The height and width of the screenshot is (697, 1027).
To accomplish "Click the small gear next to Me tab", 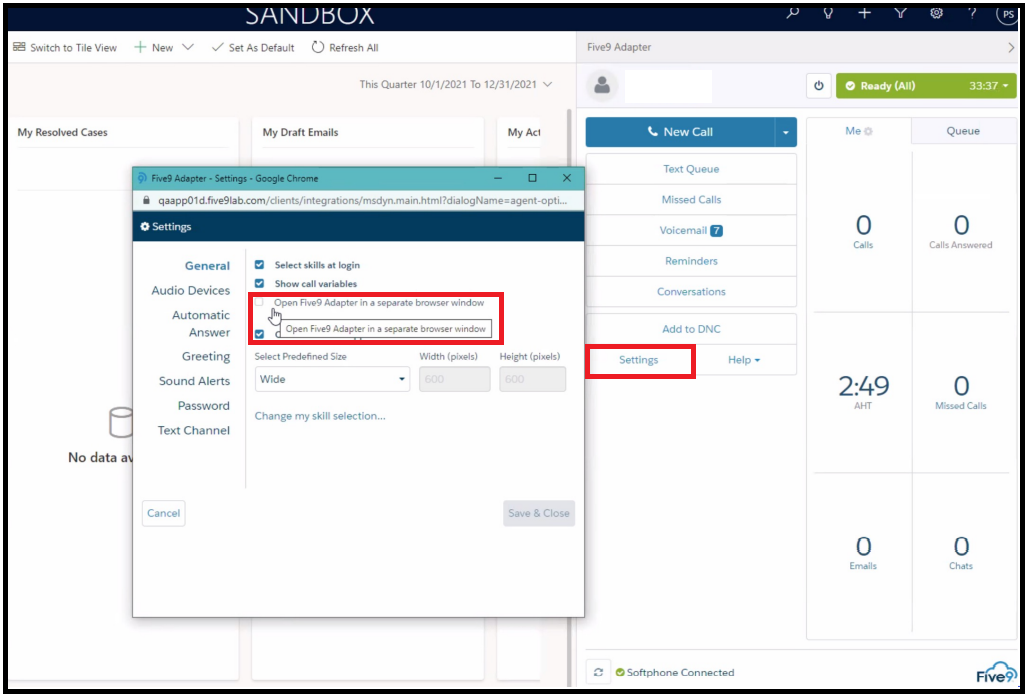I will 868,131.
